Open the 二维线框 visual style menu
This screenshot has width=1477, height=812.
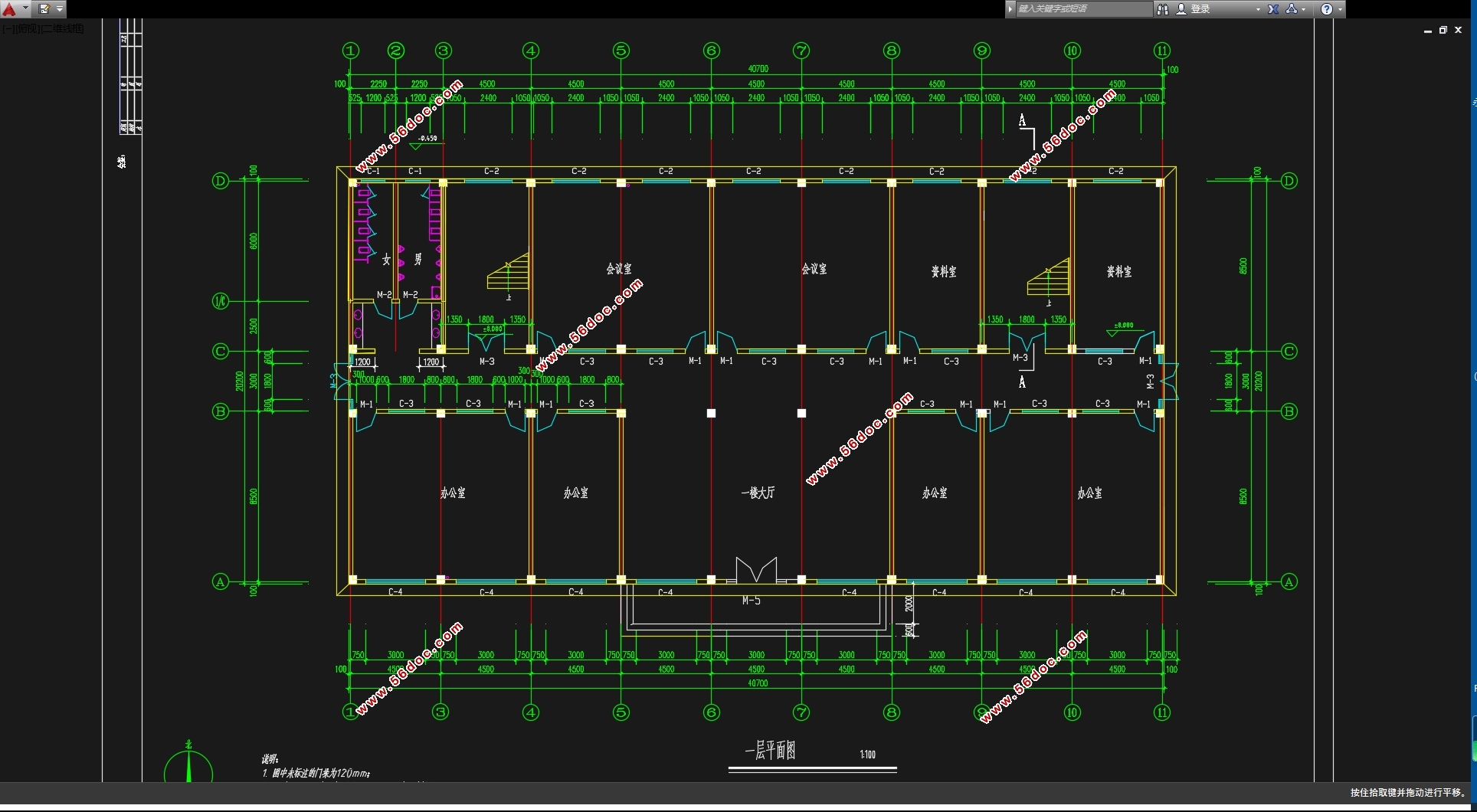click(63, 29)
